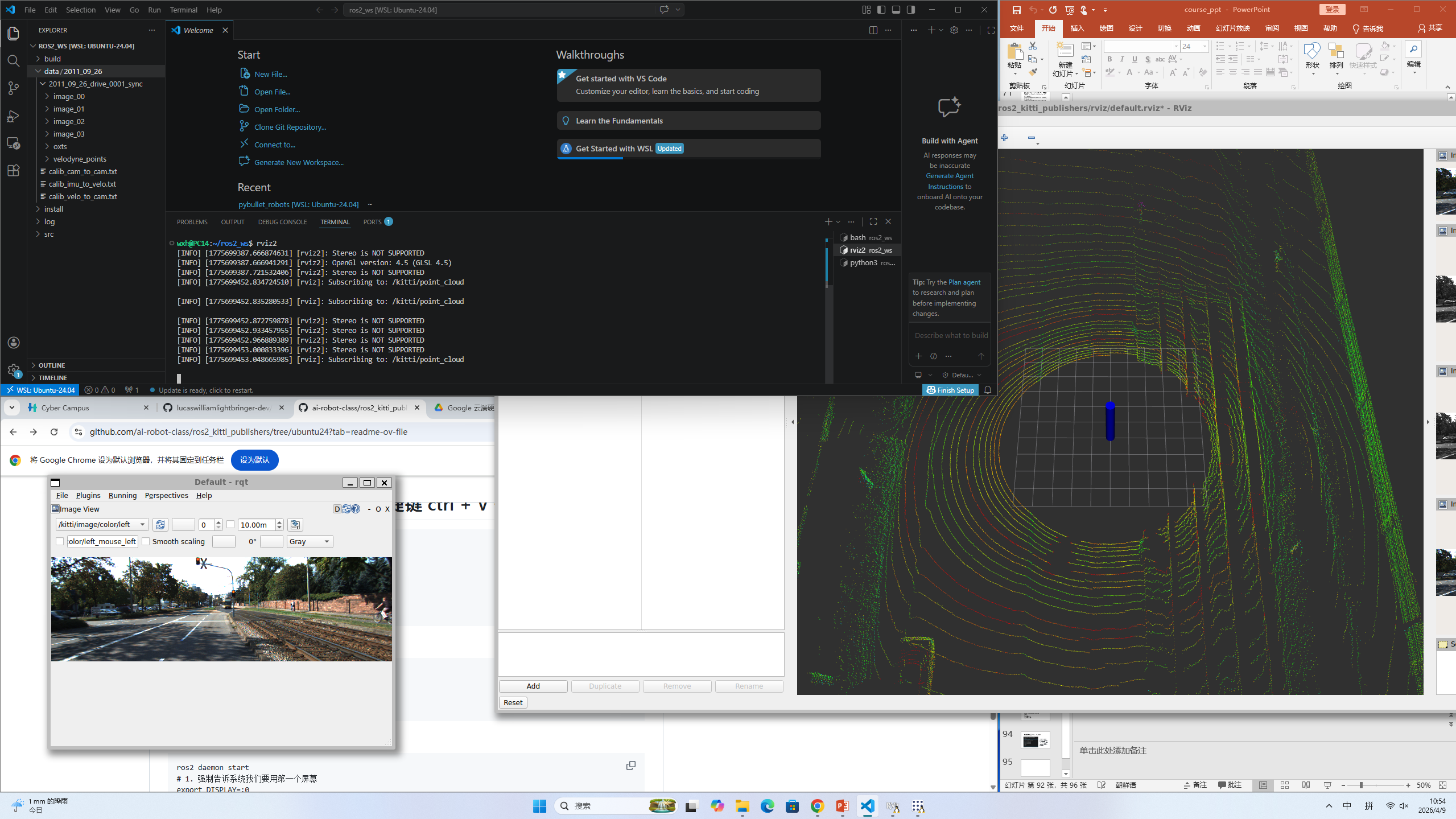Reload the Chrome page

click(x=54, y=432)
